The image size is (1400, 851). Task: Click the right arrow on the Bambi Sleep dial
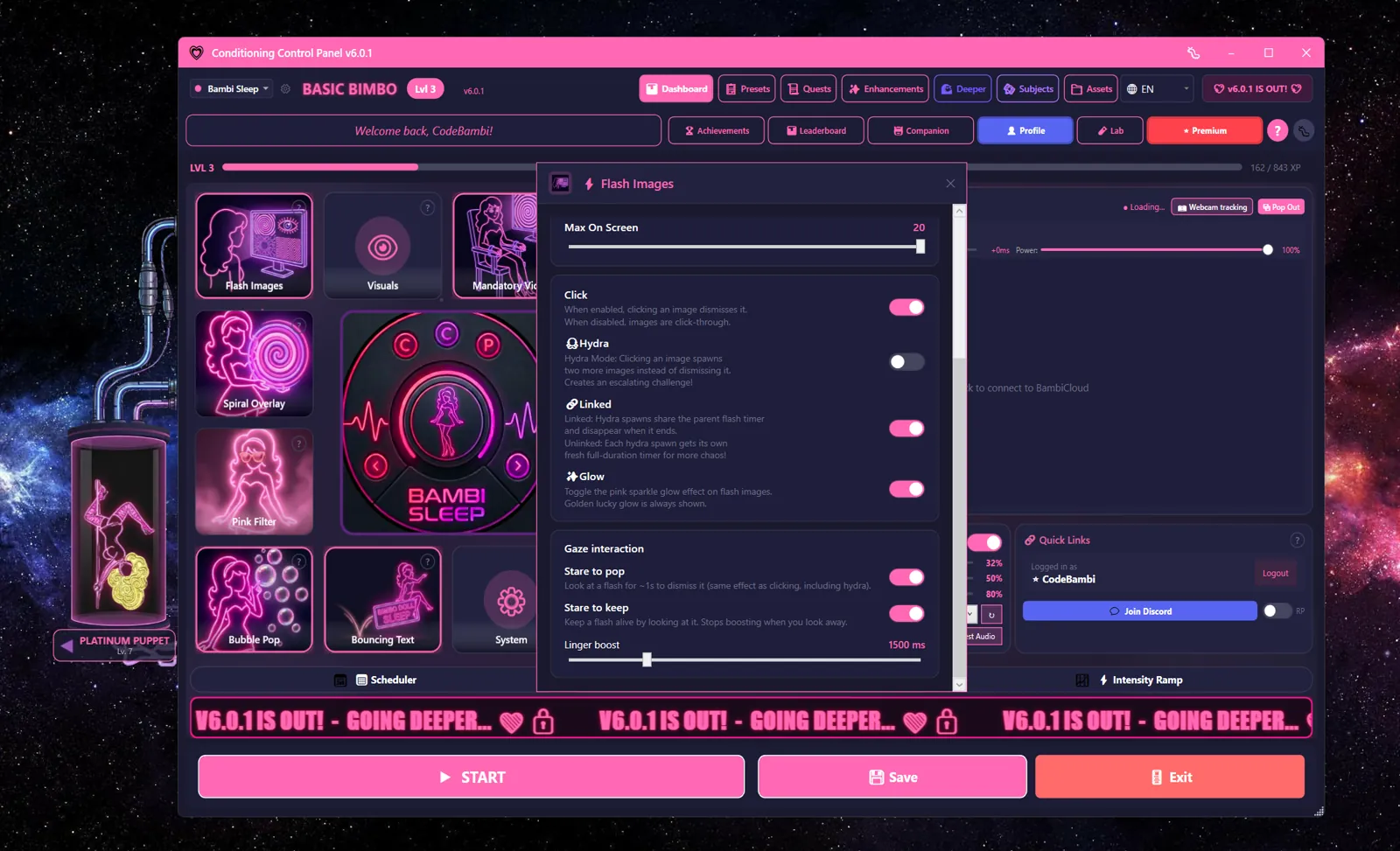(518, 465)
